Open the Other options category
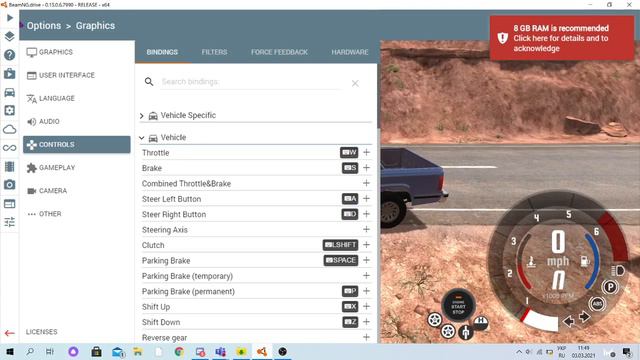This screenshot has height=360, width=640. click(x=77, y=214)
